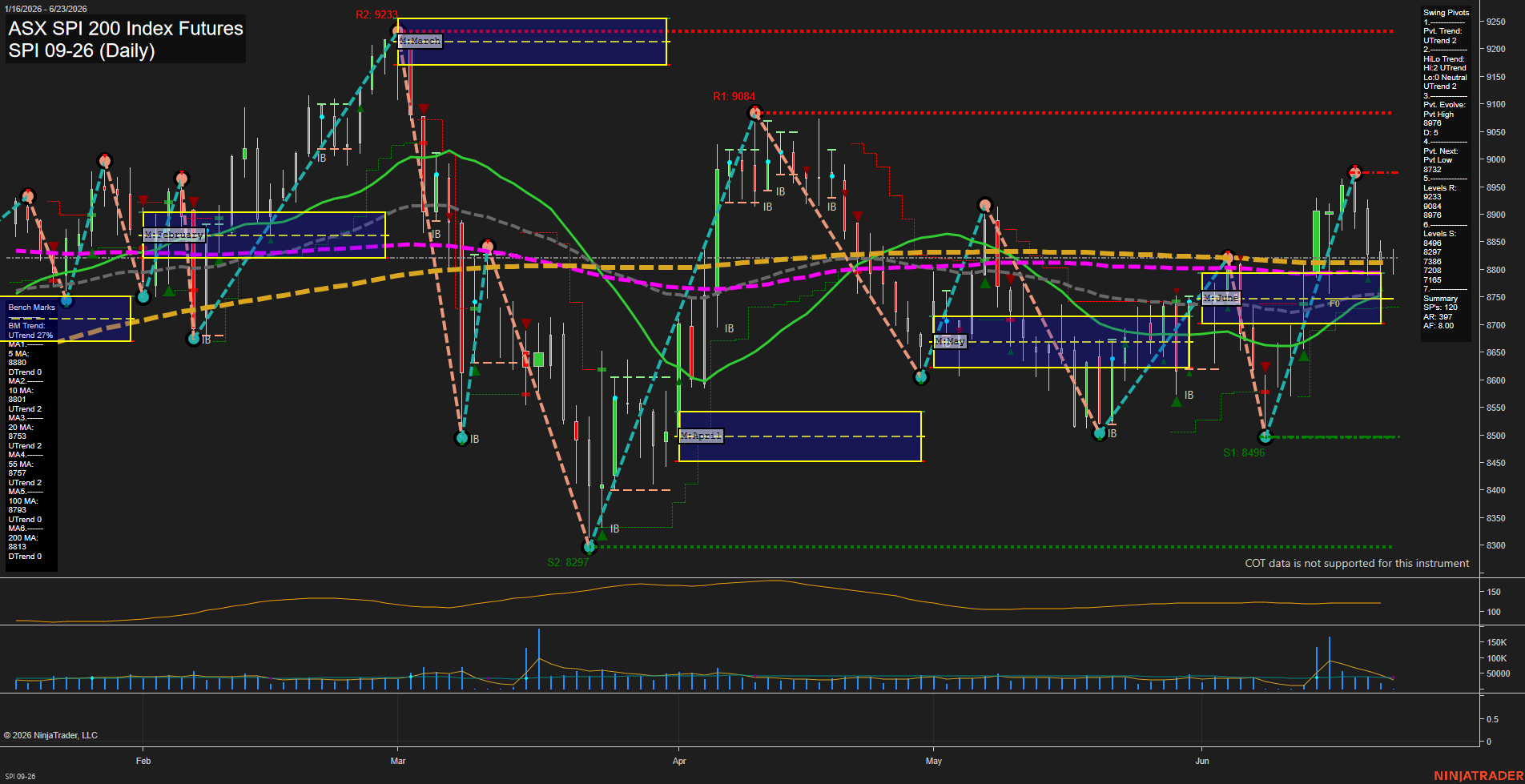
Task: Click the latest pivot high marker near 8976
Action: [1355, 172]
